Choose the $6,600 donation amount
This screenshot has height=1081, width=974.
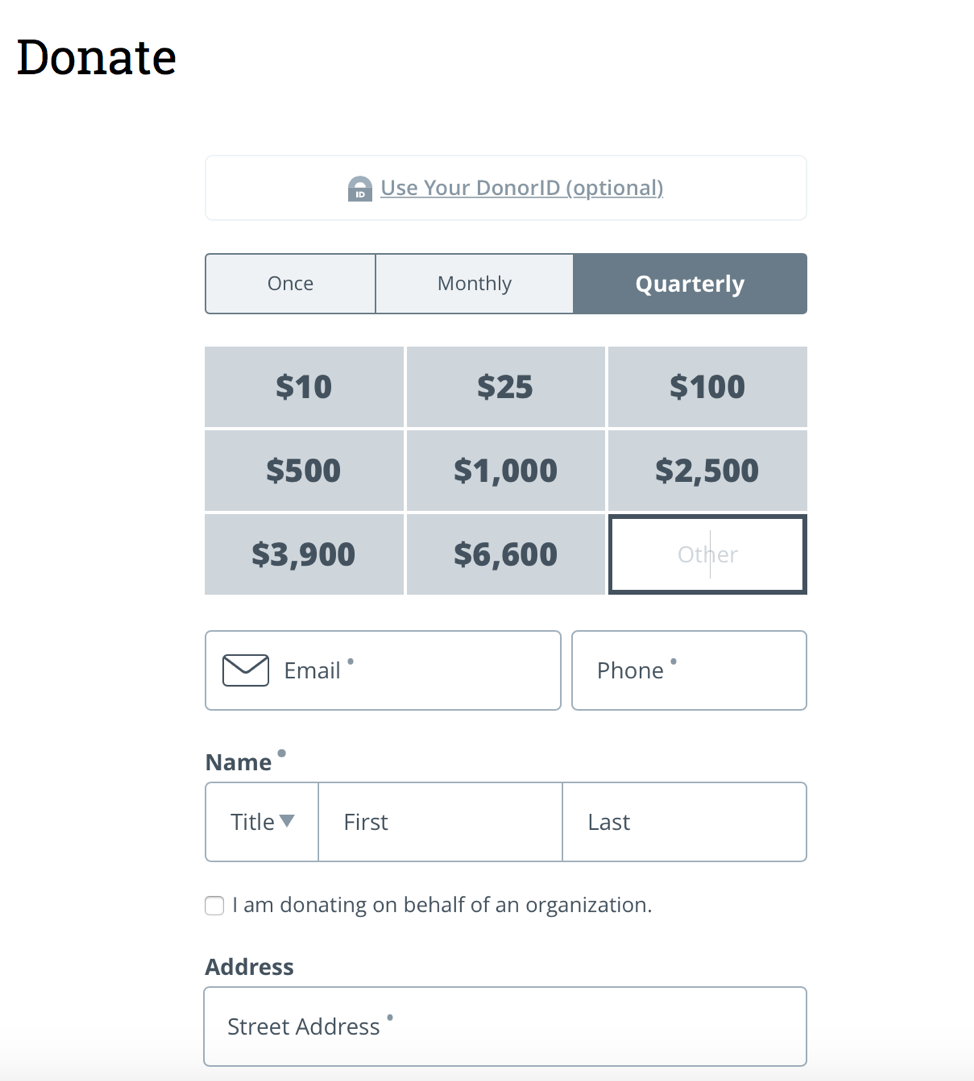(505, 554)
